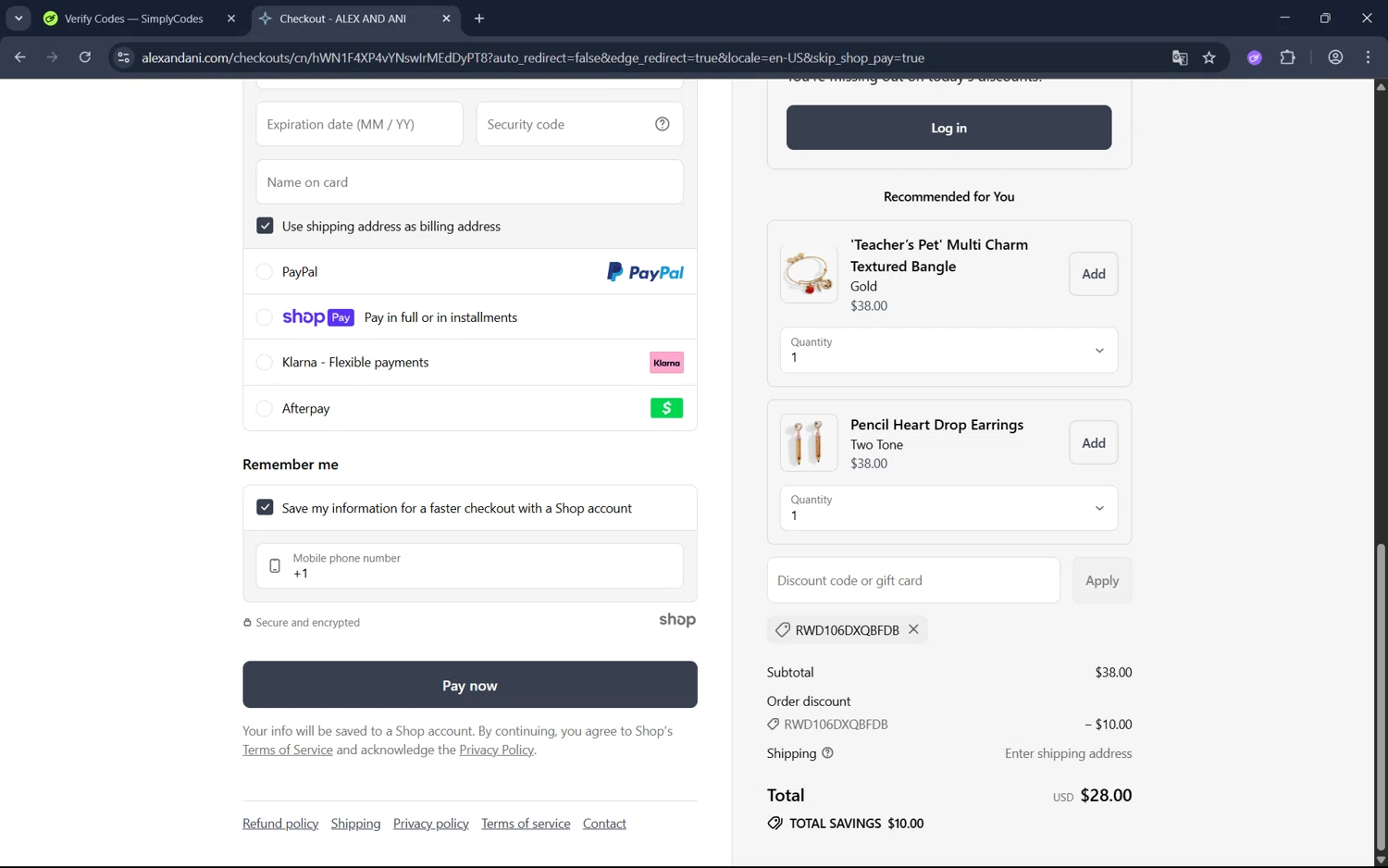Click the page vertical scrollbar

click(1381, 696)
